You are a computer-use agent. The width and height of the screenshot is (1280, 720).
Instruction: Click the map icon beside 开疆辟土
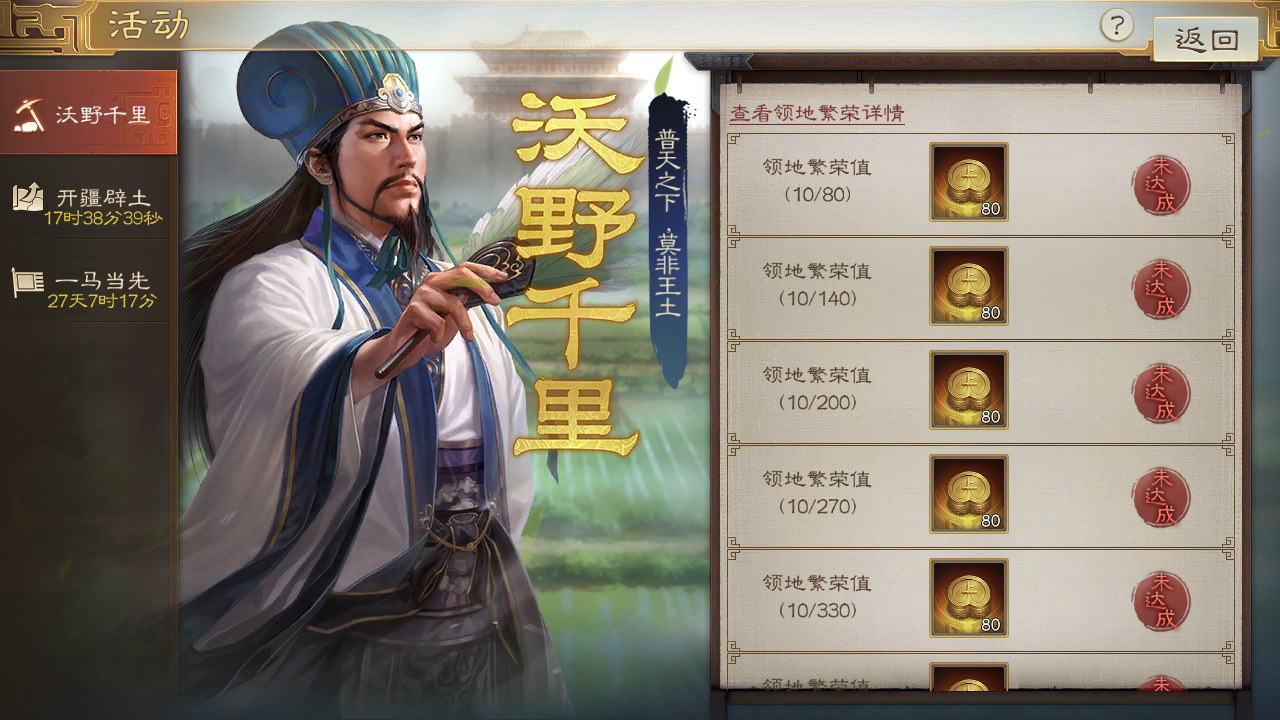[27, 197]
